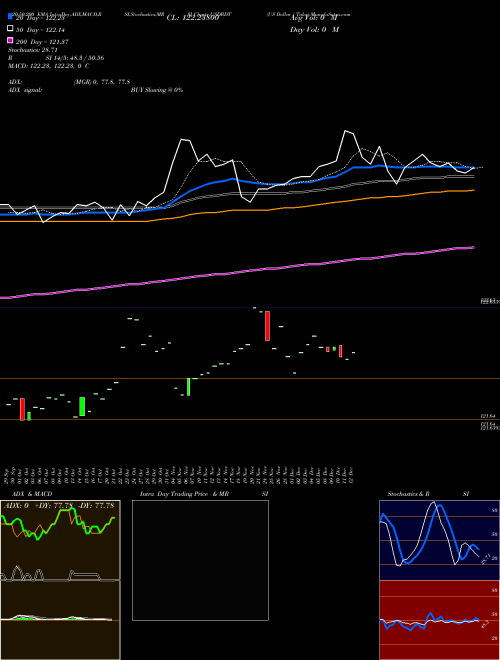Click the first red candle in early October
The width and height of the screenshot is (500, 660).
click(22, 409)
